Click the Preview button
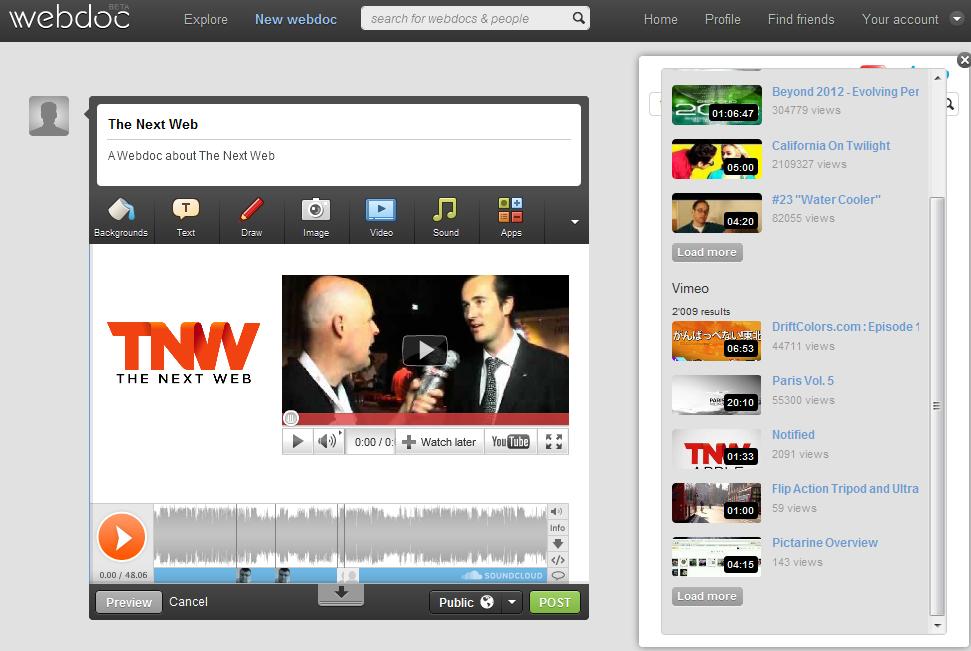The width and height of the screenshot is (971, 651). pyautogui.click(x=129, y=602)
